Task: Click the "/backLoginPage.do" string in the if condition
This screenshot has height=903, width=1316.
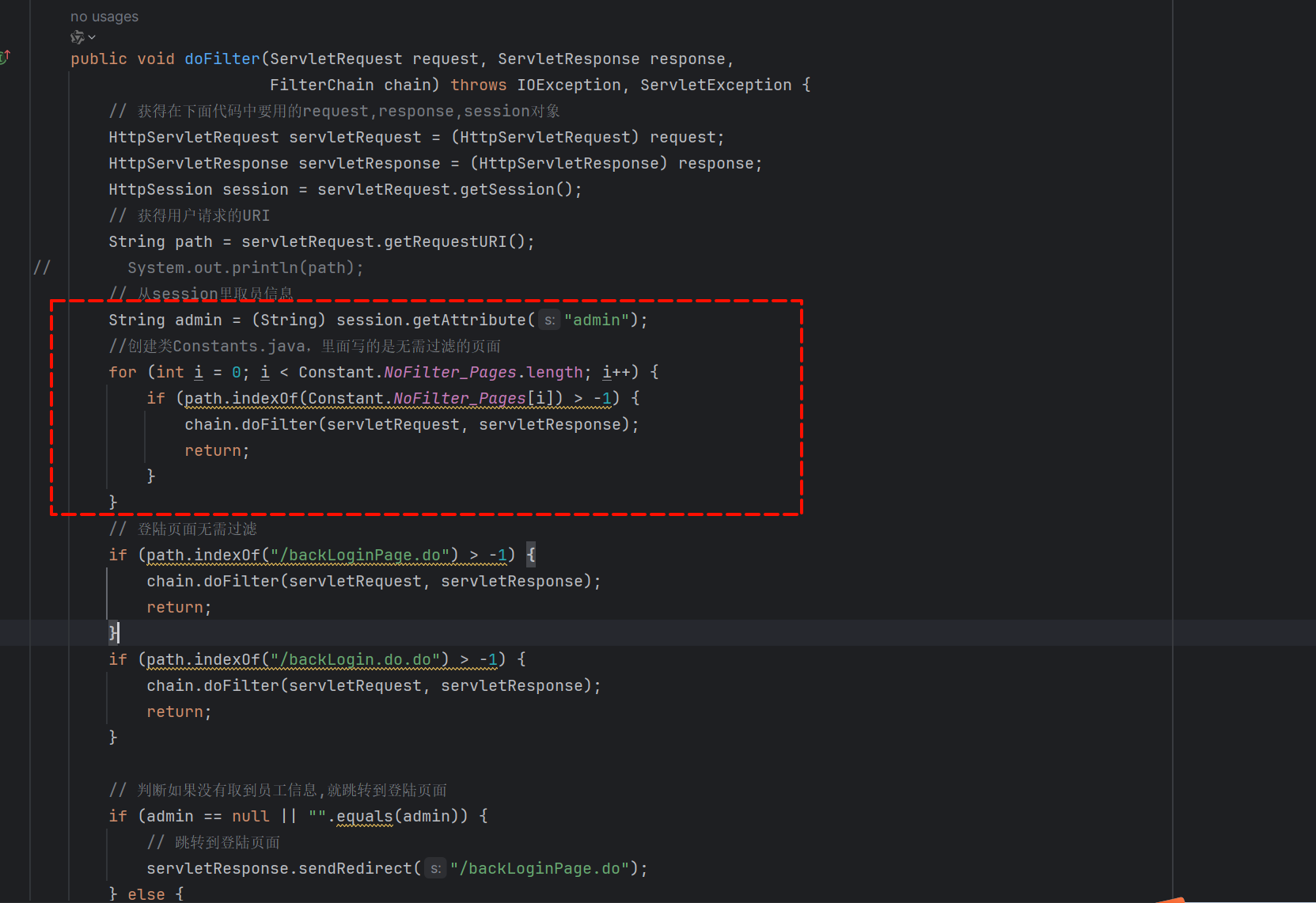Action: pyautogui.click(x=360, y=556)
